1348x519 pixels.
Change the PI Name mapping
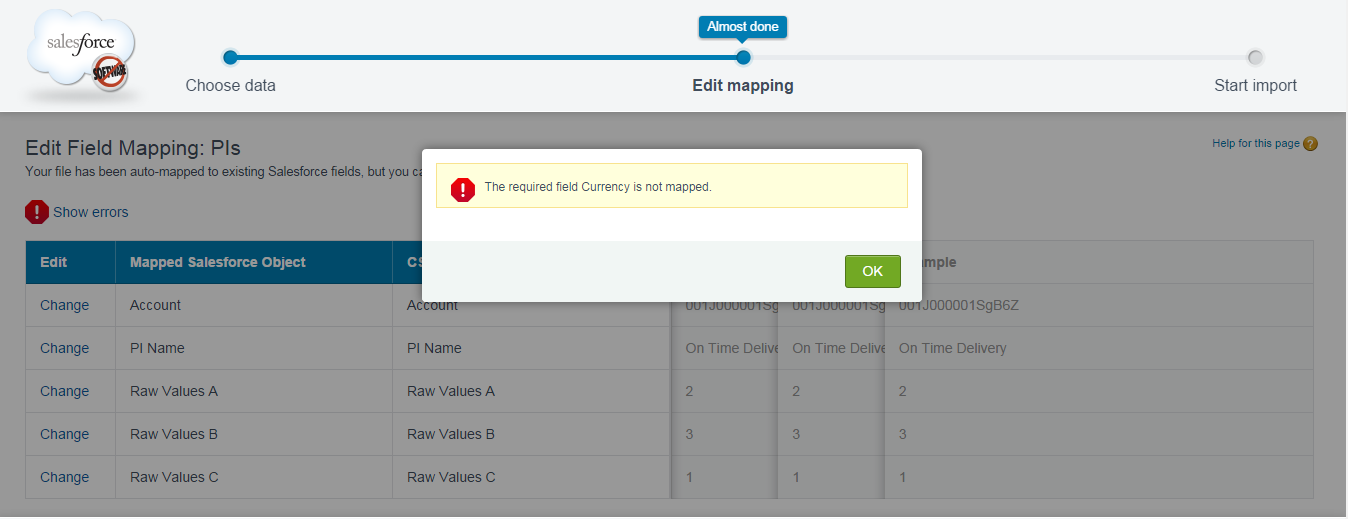[64, 348]
